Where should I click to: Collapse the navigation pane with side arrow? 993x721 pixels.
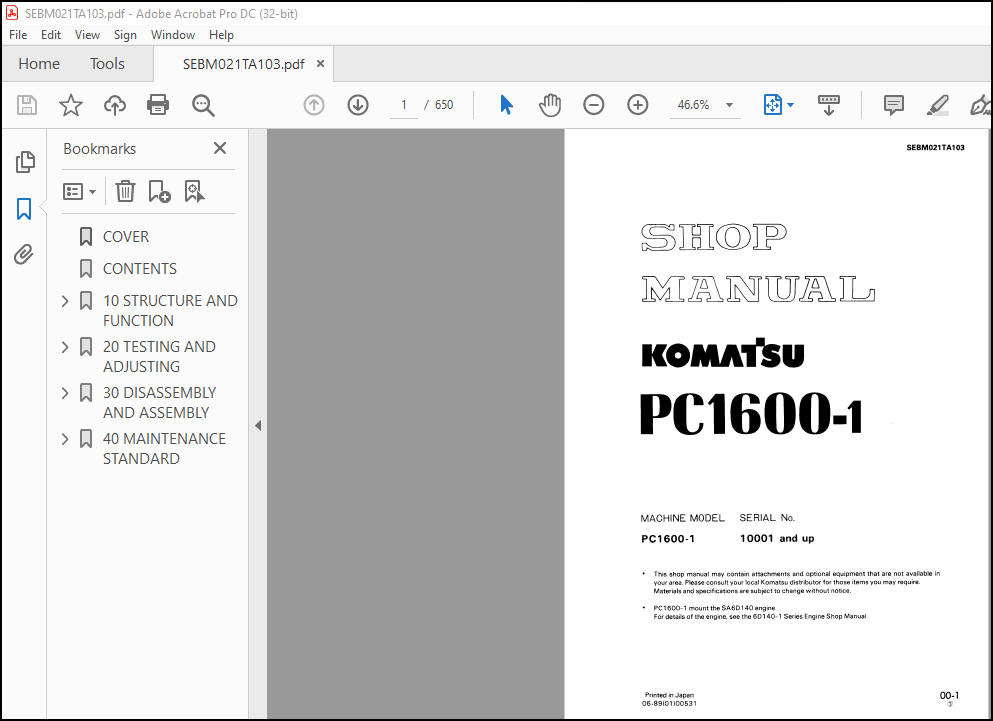tap(258, 426)
